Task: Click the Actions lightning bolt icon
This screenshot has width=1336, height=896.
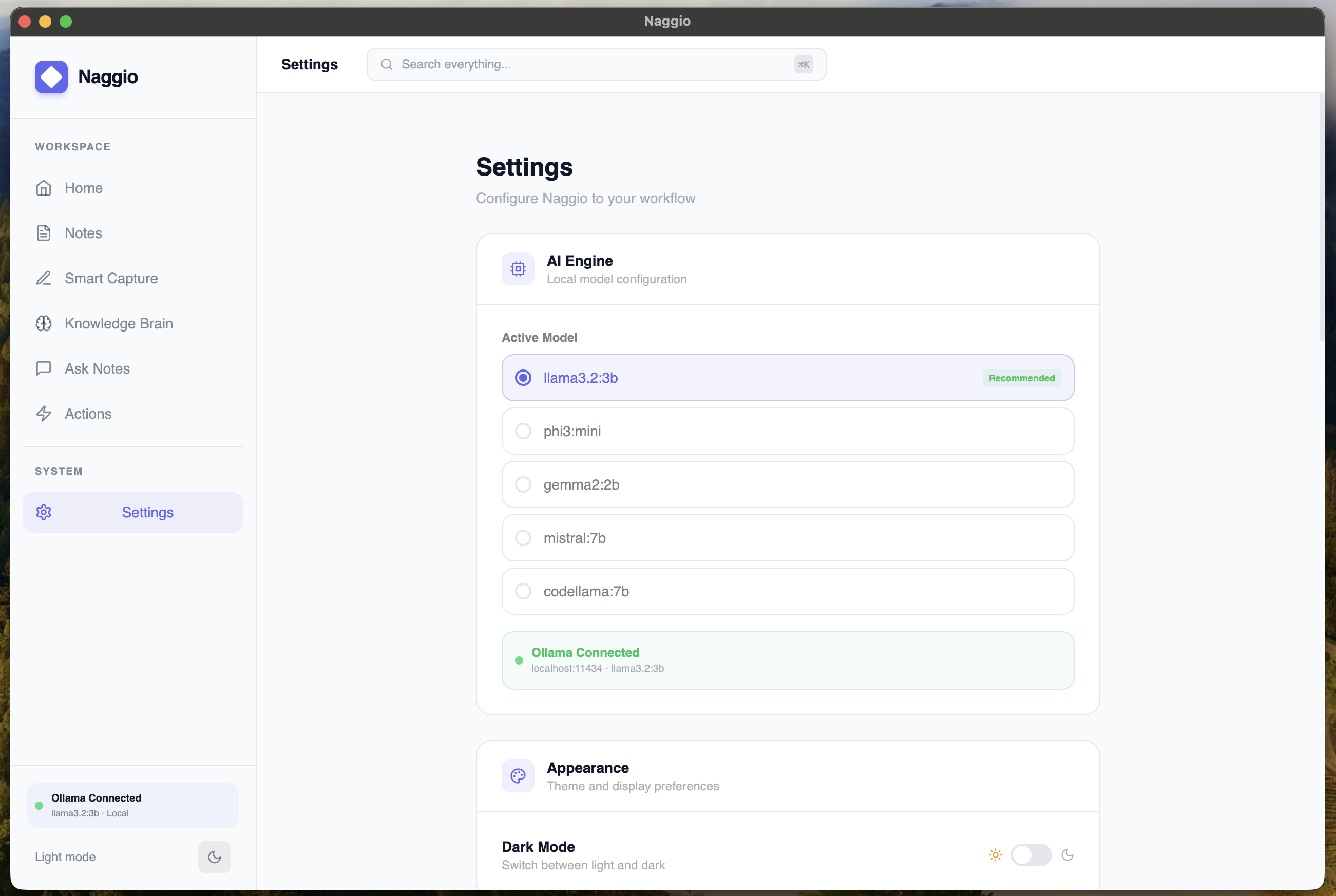Action: tap(44, 414)
